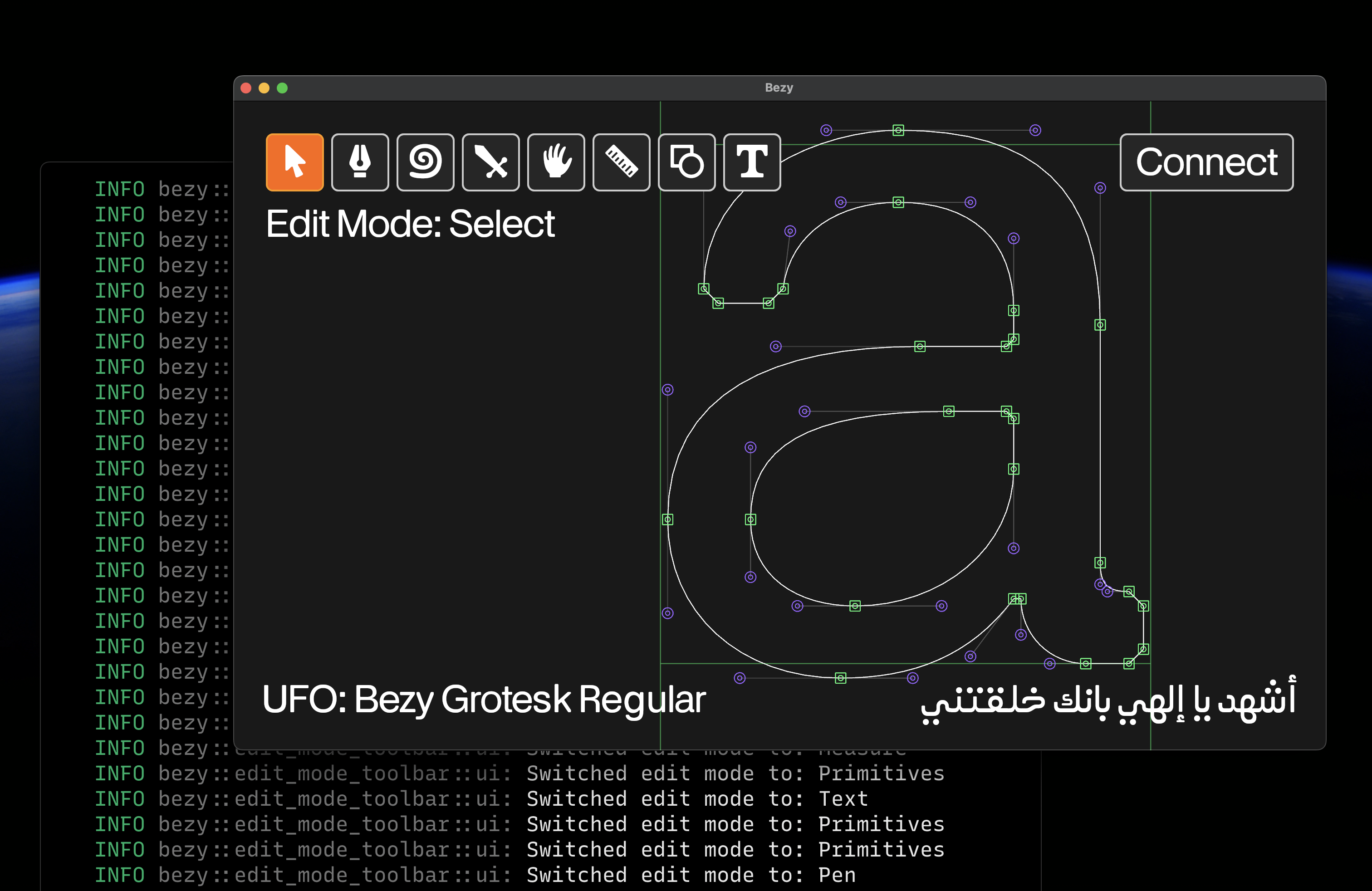Select the leftmost on-curve point of glyph

pyautogui.click(x=667, y=519)
